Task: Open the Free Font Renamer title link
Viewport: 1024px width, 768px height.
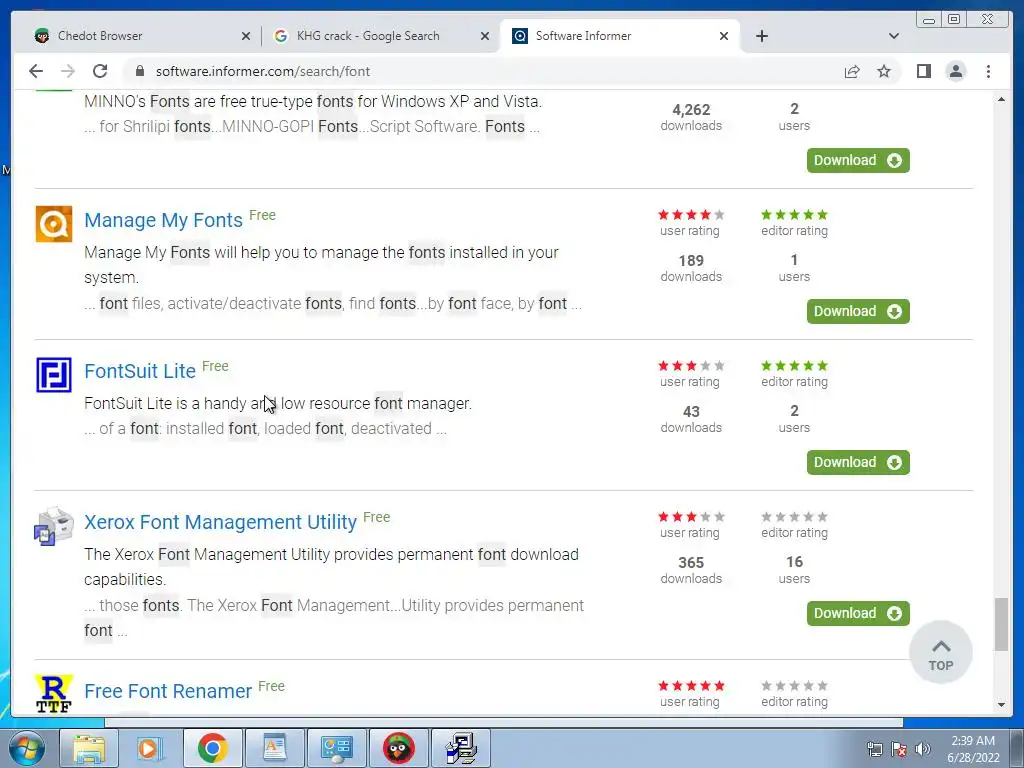Action: (x=168, y=691)
